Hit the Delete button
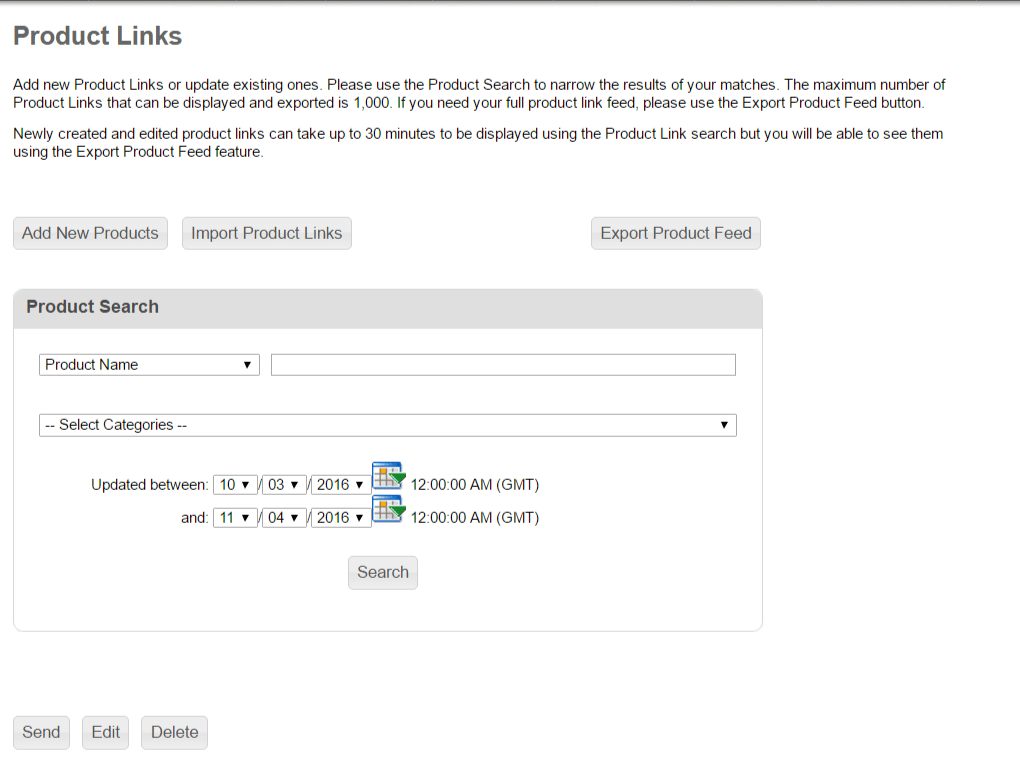Image resolution: width=1020 pixels, height=760 pixels. (174, 732)
